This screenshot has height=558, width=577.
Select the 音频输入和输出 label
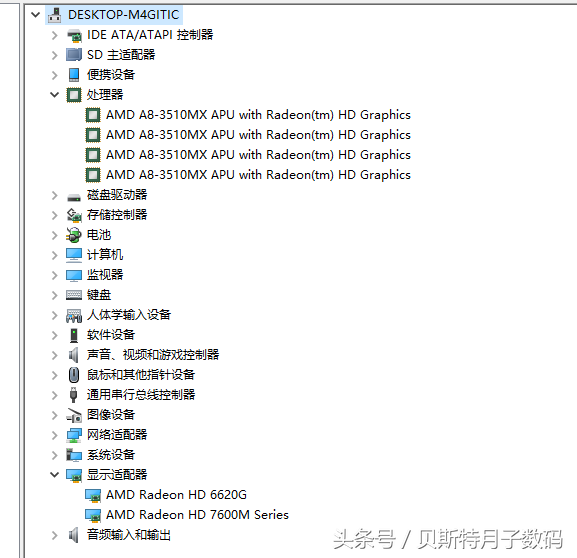coord(129,534)
